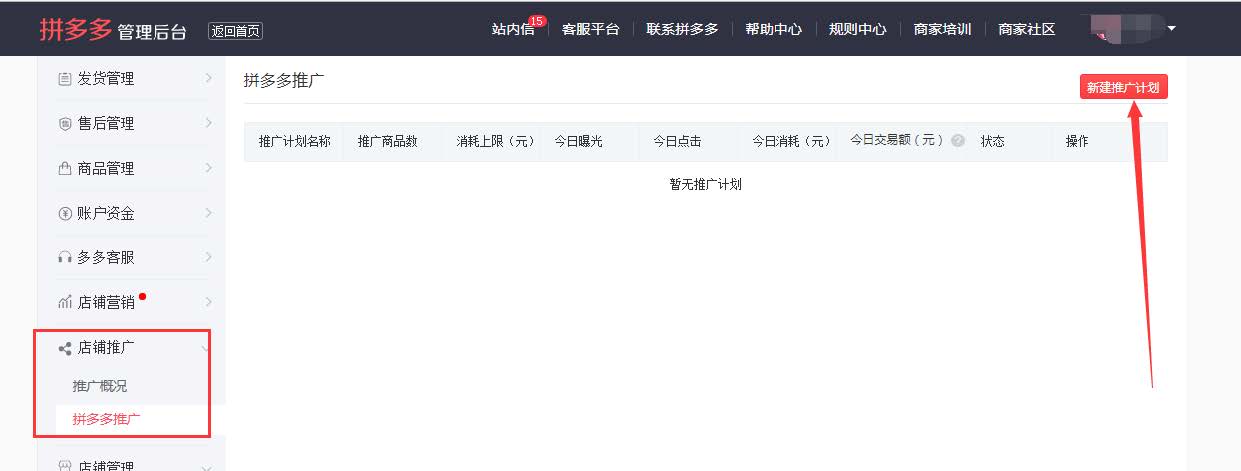Open 站内信 link
Screen dimensions: 1241x471
tap(513, 29)
